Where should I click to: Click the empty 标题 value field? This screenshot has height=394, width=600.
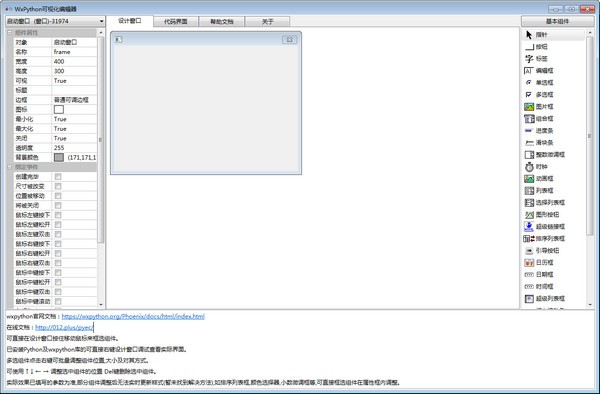pos(74,90)
